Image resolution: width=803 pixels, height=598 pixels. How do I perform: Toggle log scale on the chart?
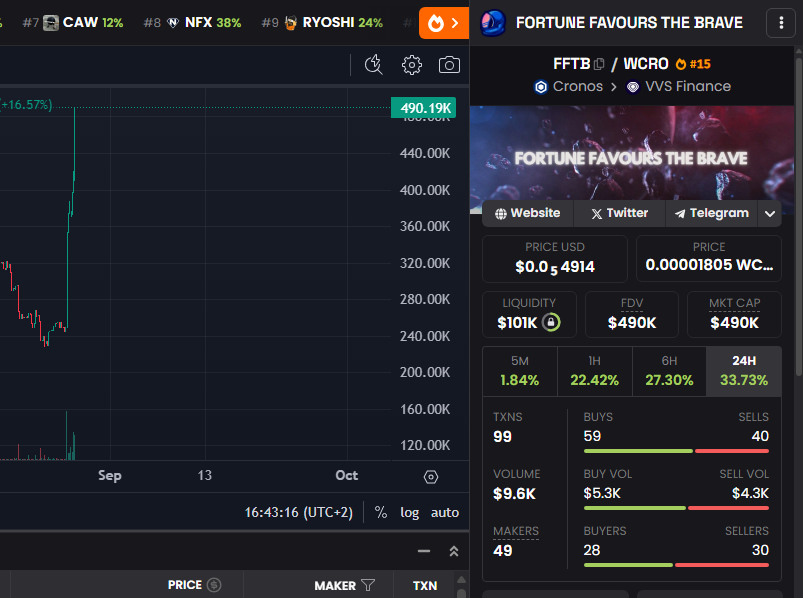410,512
